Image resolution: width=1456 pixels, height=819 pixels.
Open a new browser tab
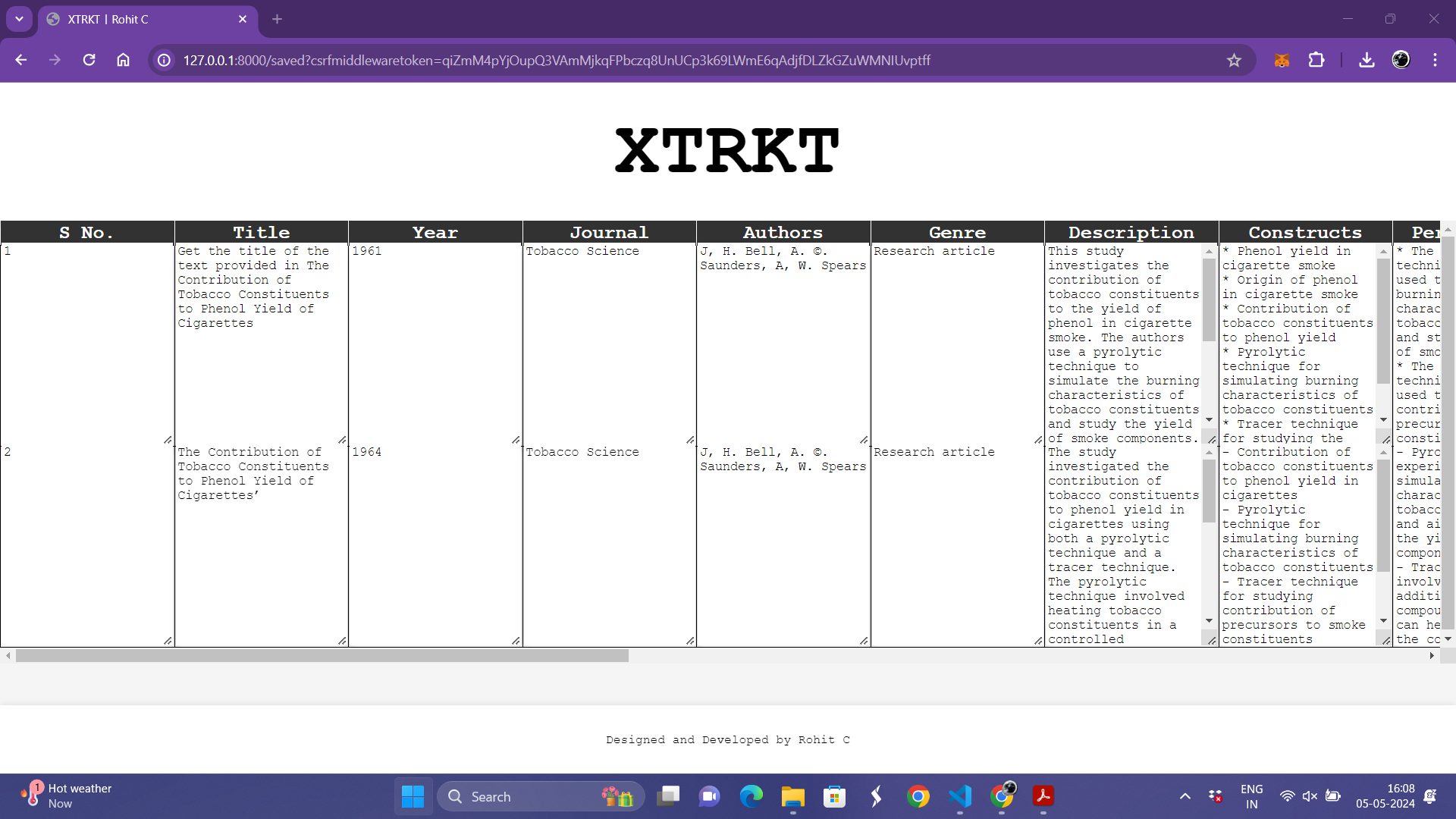click(277, 19)
